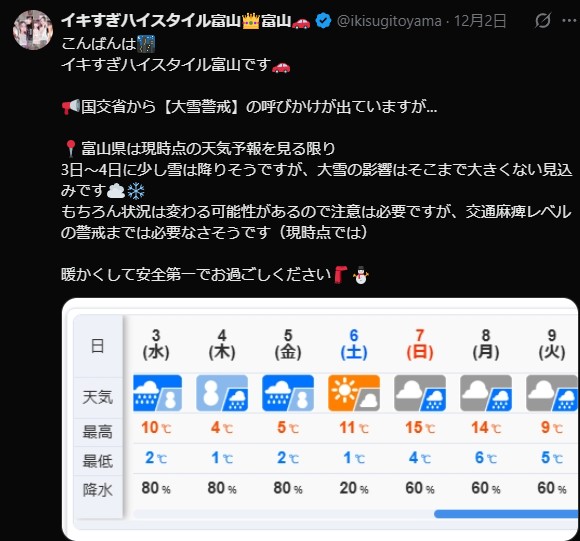
Task: Click Monday's cloudy weather icon
Action: point(486,393)
